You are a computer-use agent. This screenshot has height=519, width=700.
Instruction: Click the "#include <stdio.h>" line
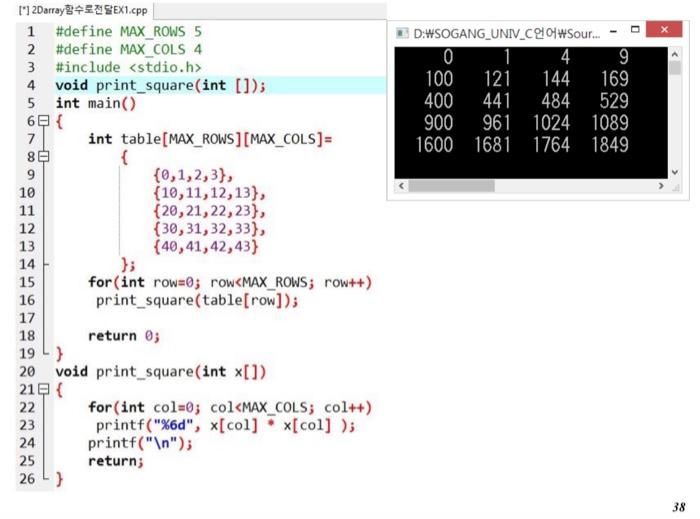click(x=129, y=67)
